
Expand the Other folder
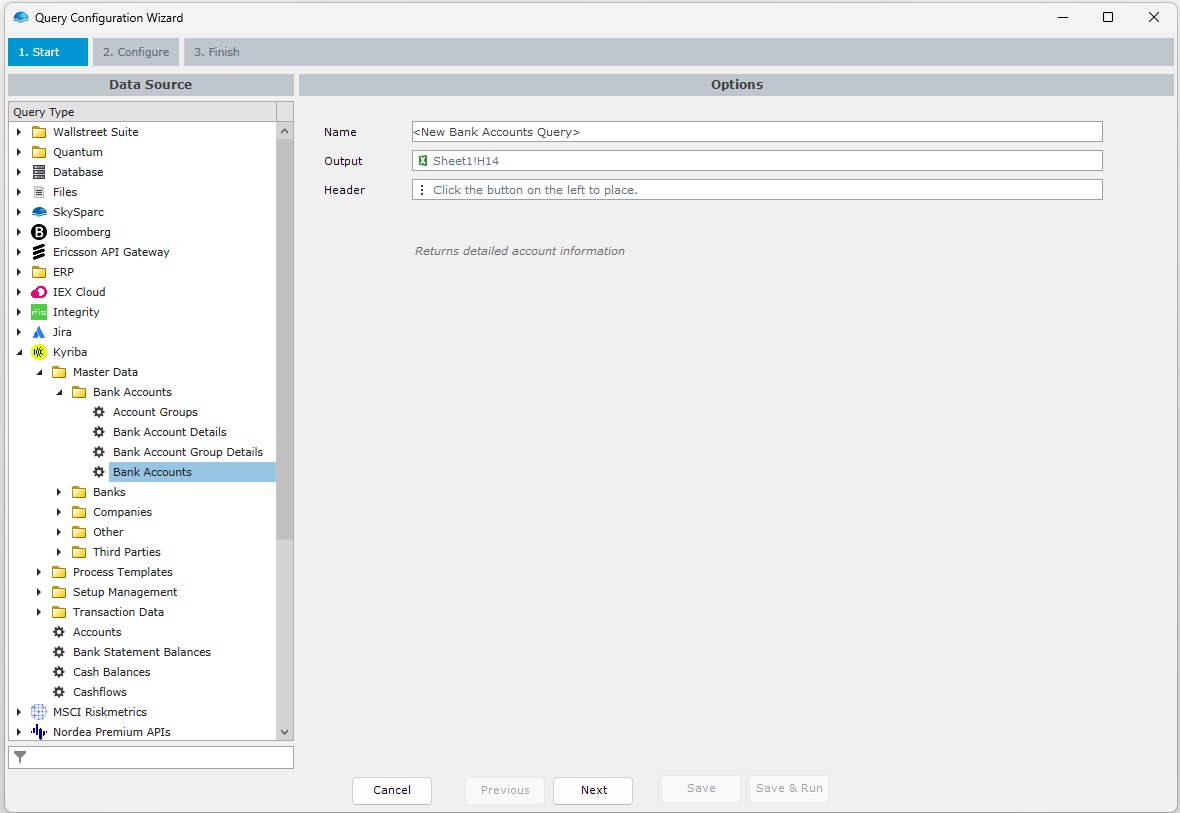(x=59, y=532)
